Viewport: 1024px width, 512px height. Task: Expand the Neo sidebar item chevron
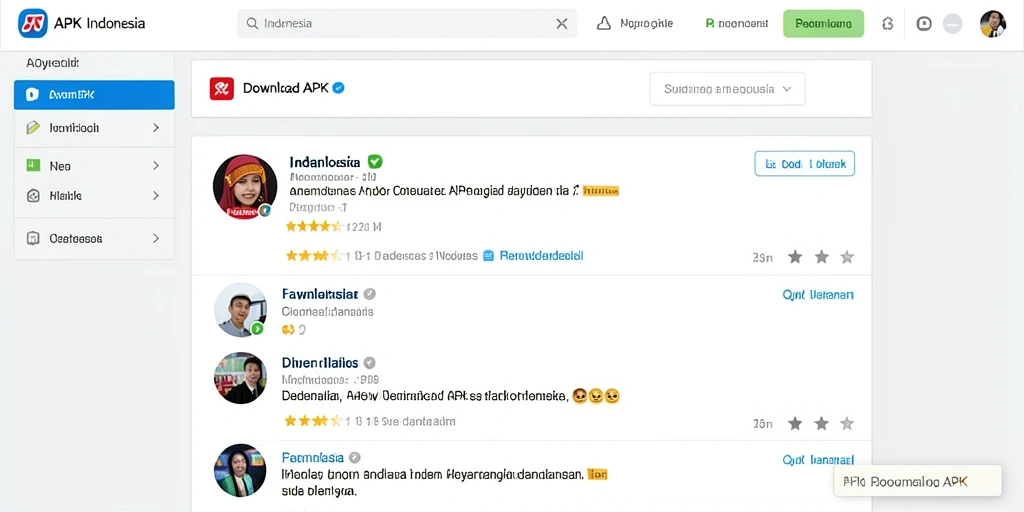pyautogui.click(x=156, y=166)
